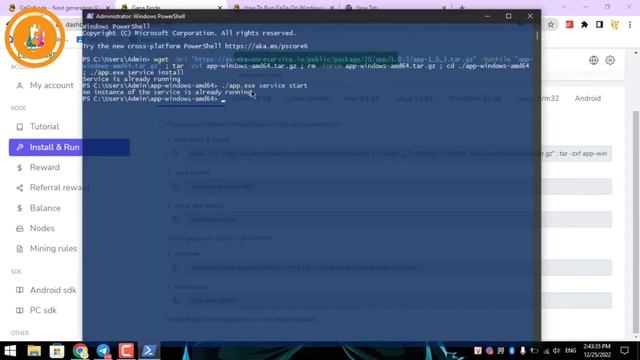Click the Reward dollar icon

tap(20, 168)
